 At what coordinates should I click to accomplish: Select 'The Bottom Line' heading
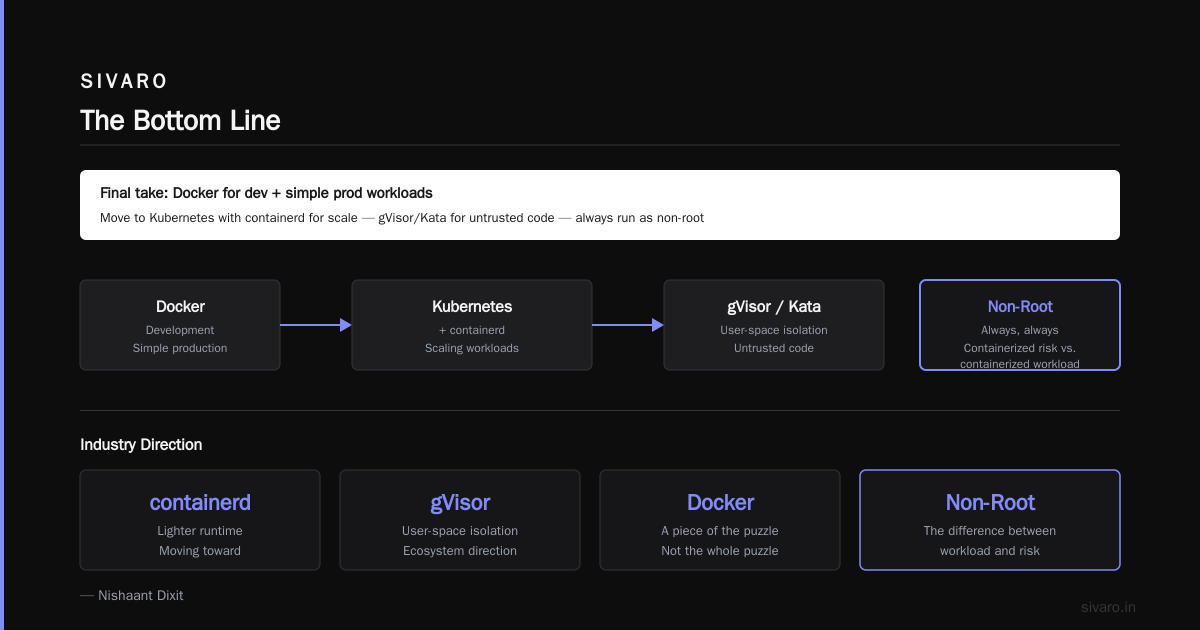pyautogui.click(x=180, y=121)
